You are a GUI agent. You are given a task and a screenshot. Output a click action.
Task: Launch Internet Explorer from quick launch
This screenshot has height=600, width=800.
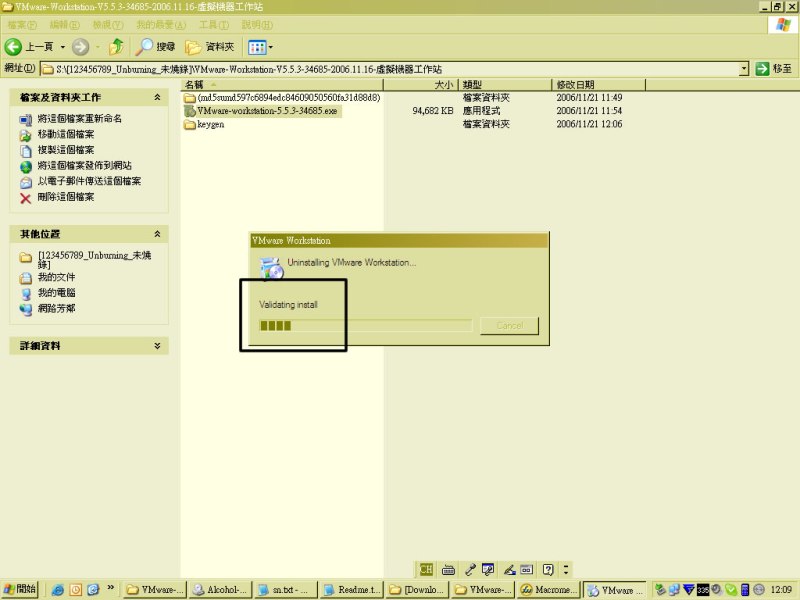click(x=57, y=590)
